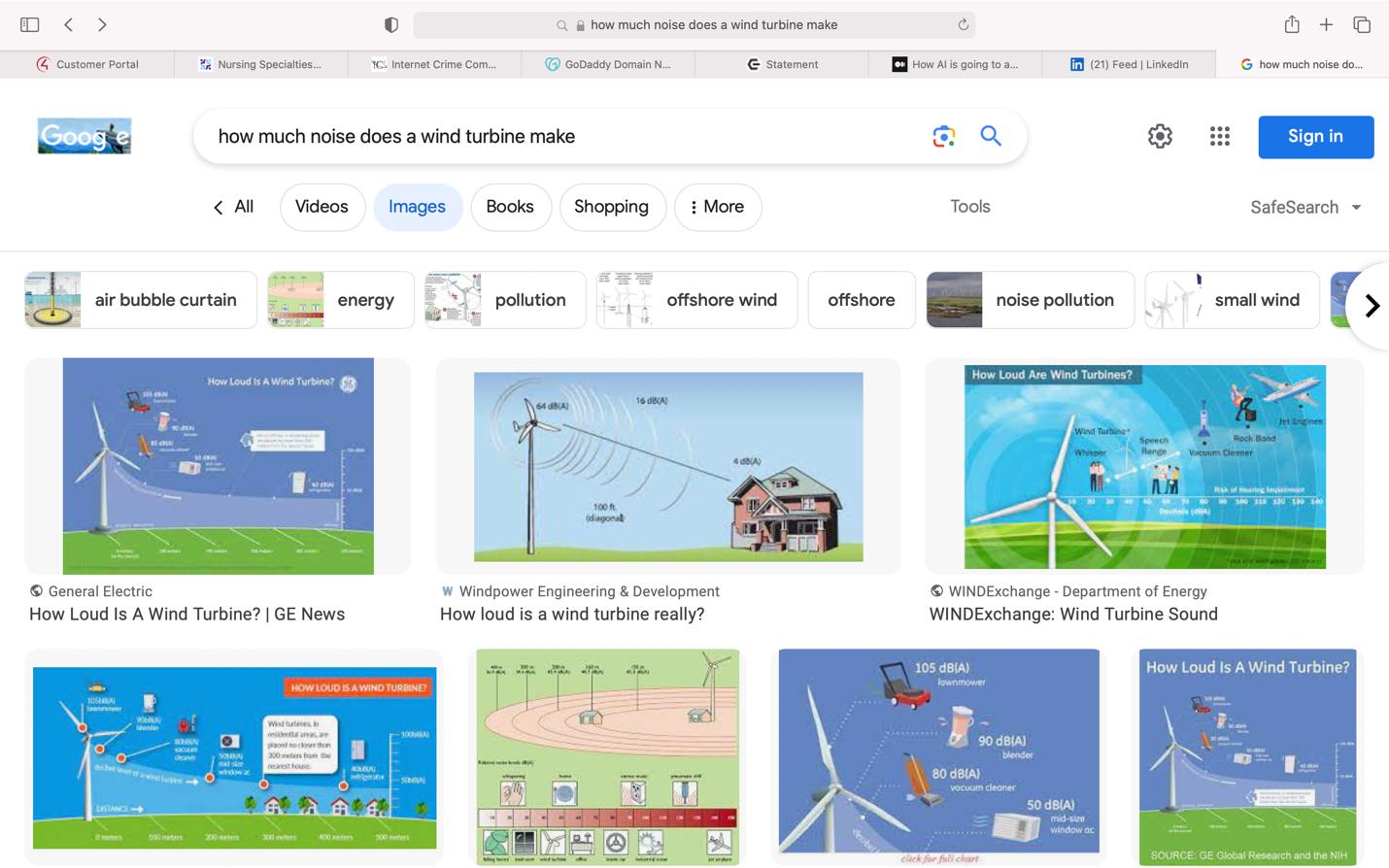The width and height of the screenshot is (1389, 868).
Task: Switch to Nursing Specialties tab
Action: tap(260, 64)
